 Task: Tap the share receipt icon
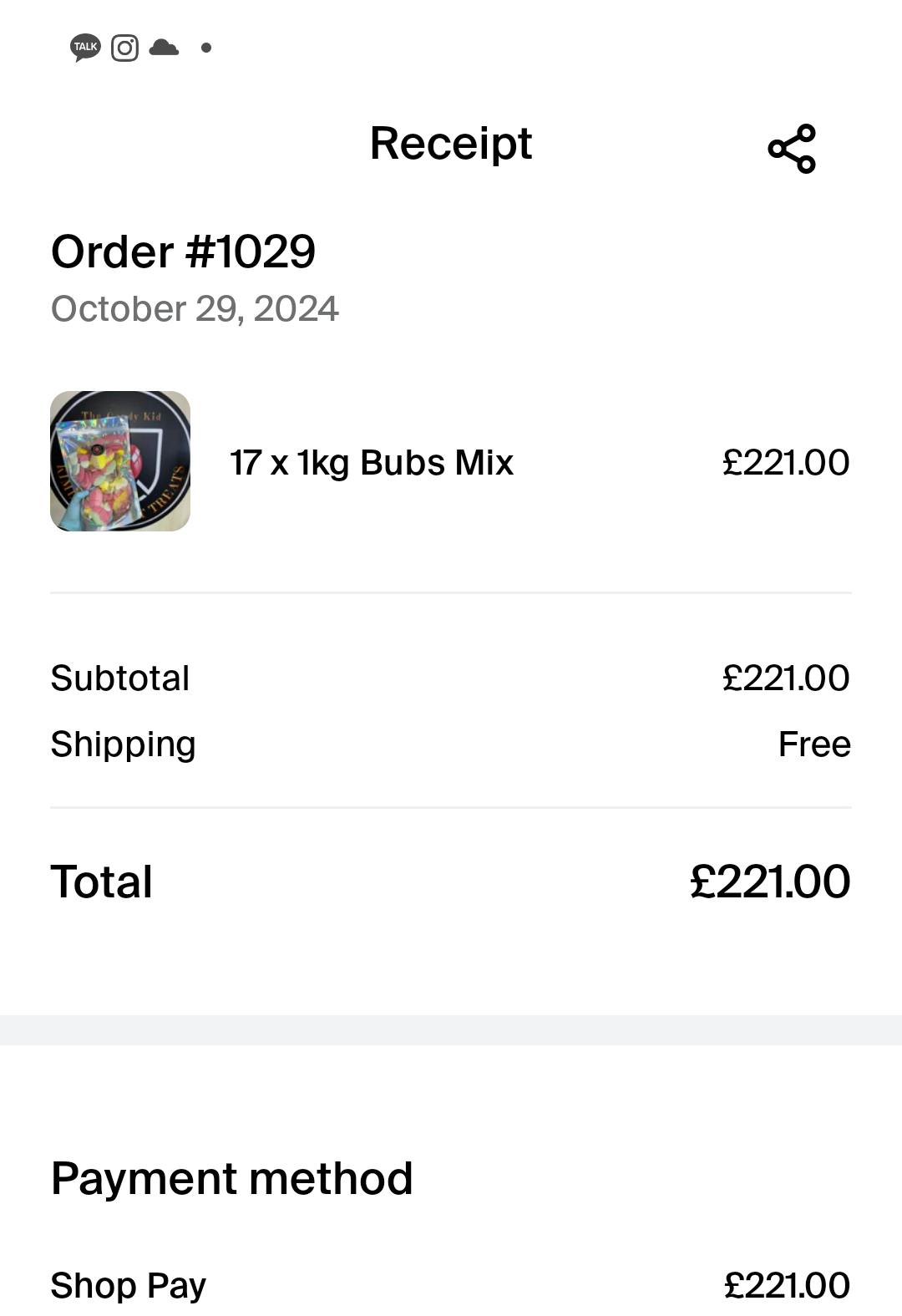[791, 149]
